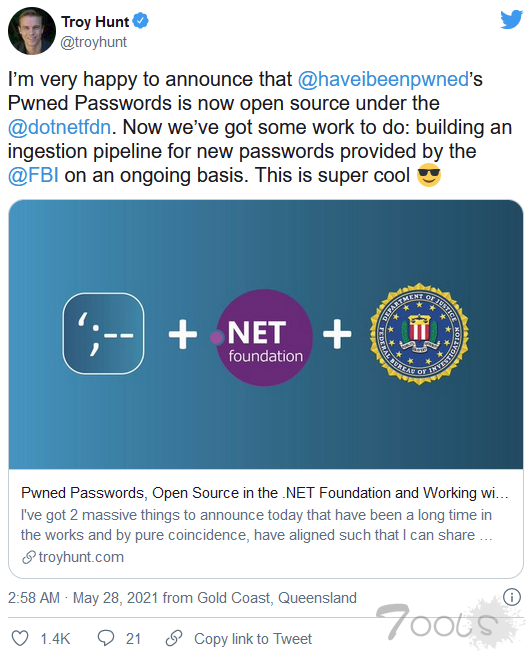The height and width of the screenshot is (656, 531).
Task: Click the Have I Been Pwned logo
Action: (x=103, y=333)
